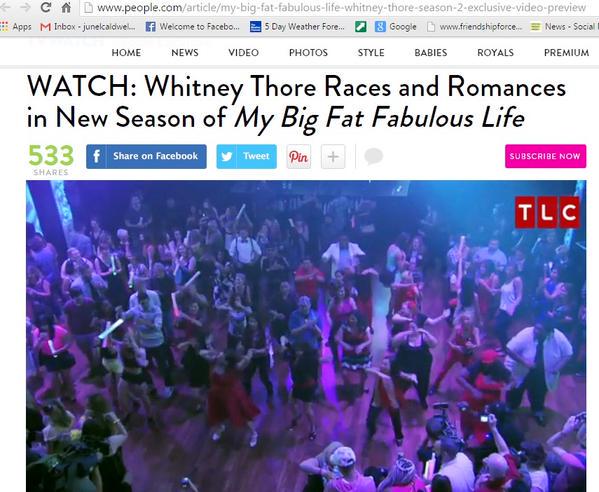Open the STYLE section
The image size is (599, 492).
[x=371, y=53]
